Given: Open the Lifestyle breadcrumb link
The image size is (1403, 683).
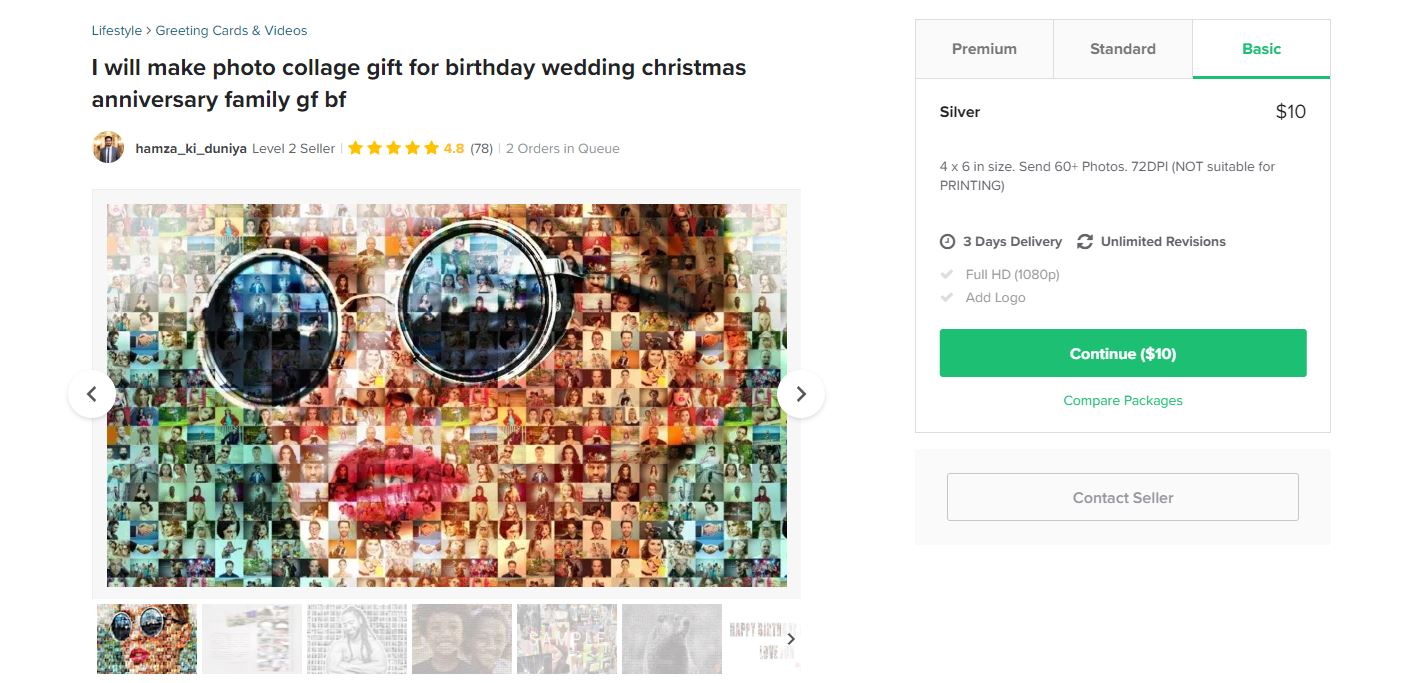Looking at the screenshot, I should click(116, 30).
